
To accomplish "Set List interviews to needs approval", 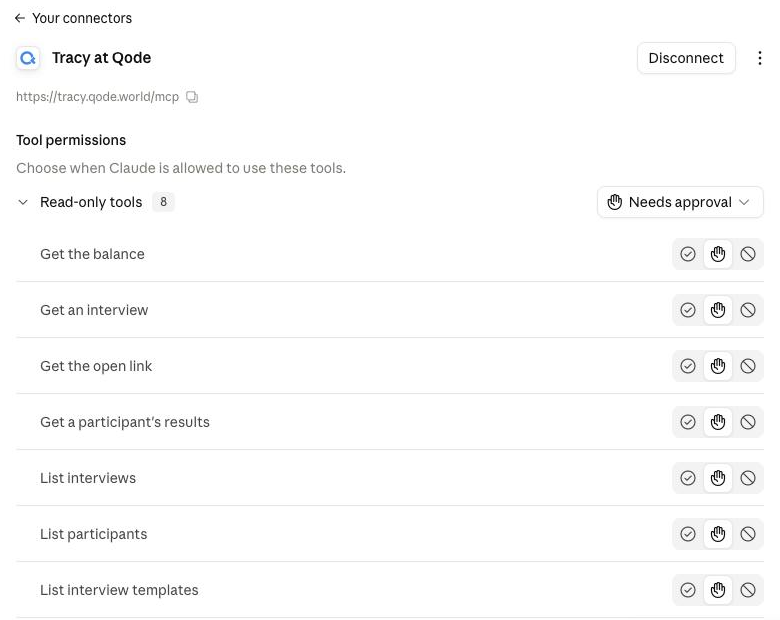I will [x=718, y=478].
